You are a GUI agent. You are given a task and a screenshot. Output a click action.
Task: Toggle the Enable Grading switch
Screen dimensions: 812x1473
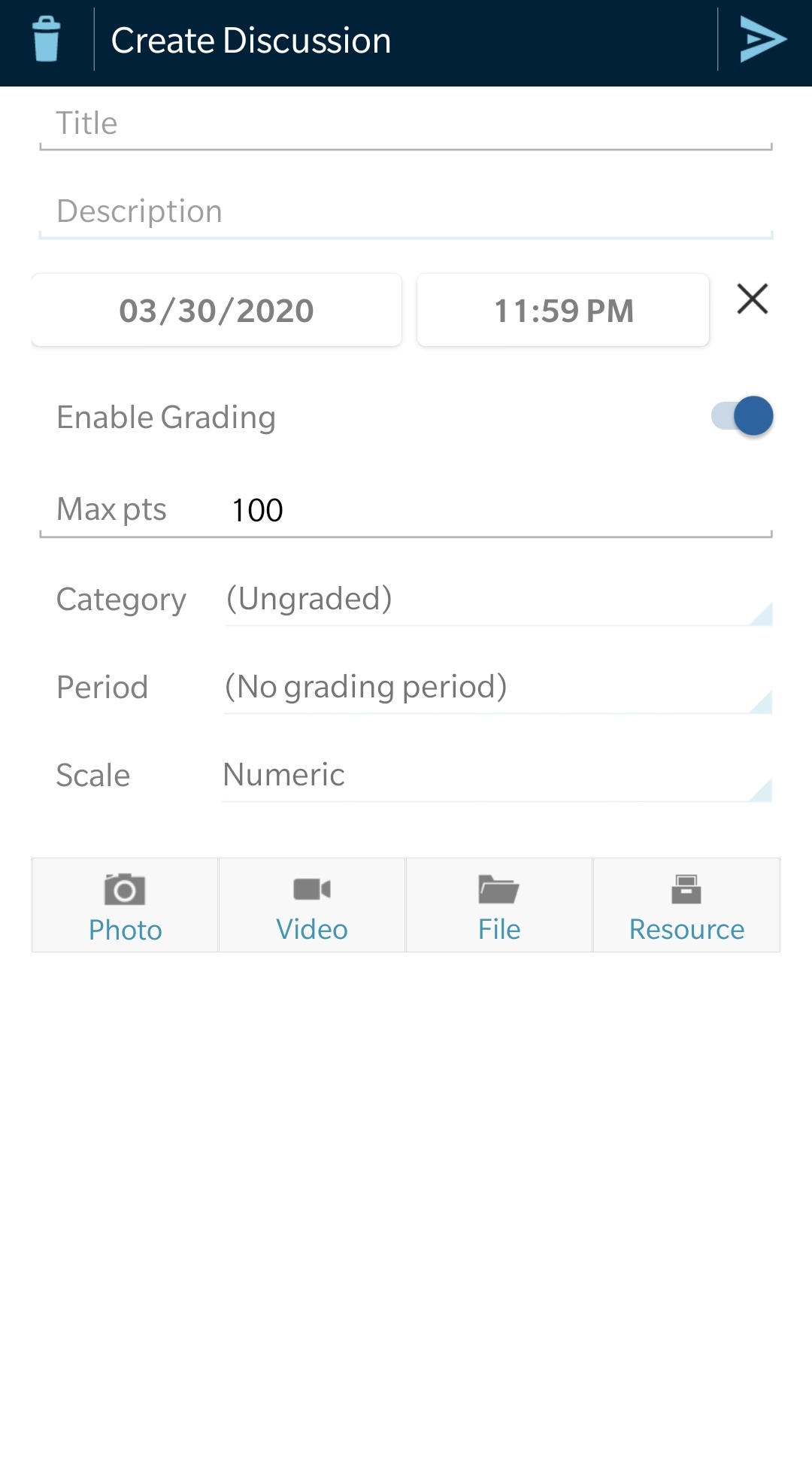point(742,416)
